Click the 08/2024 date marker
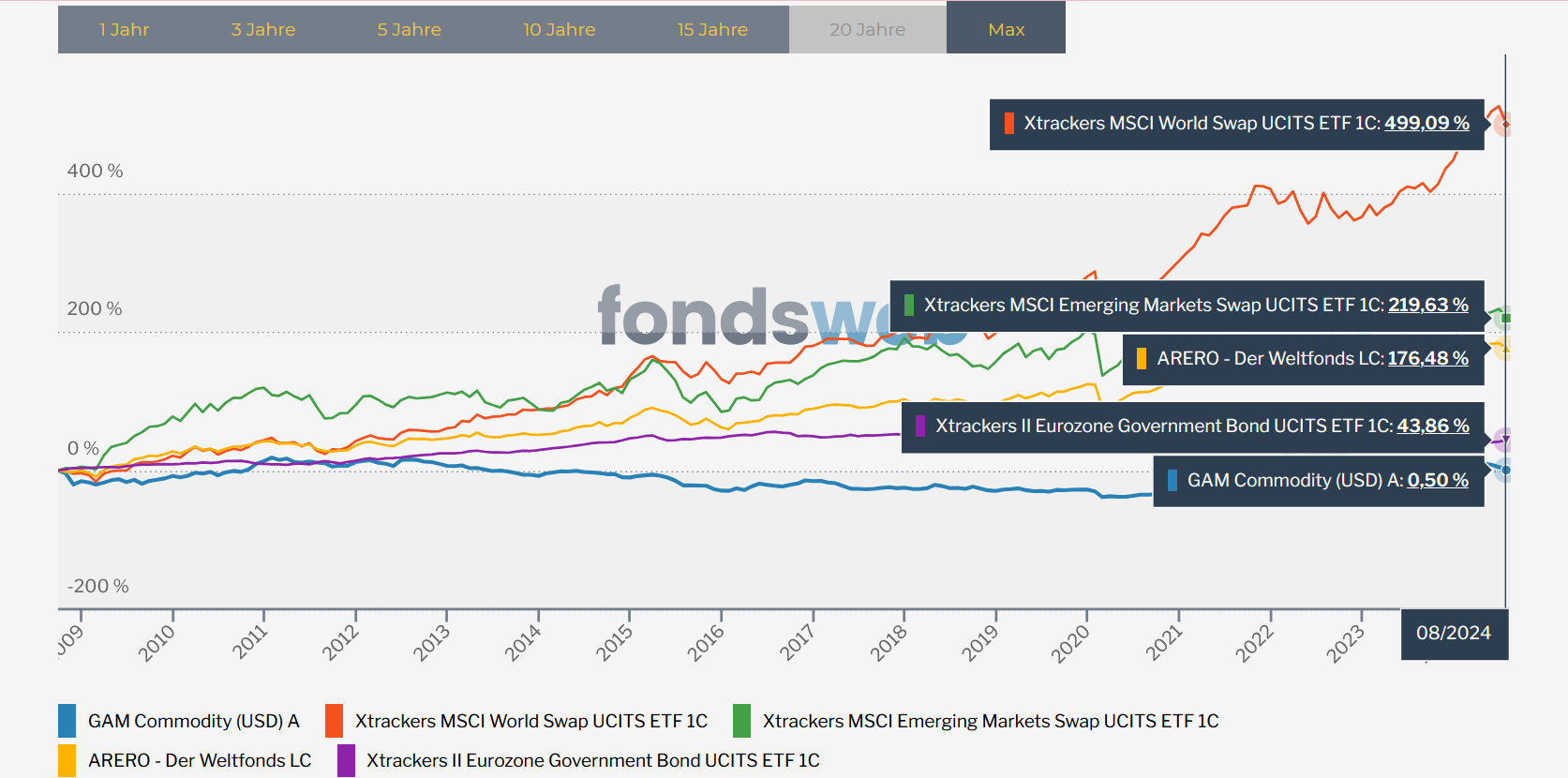1568x778 pixels. 1454,633
